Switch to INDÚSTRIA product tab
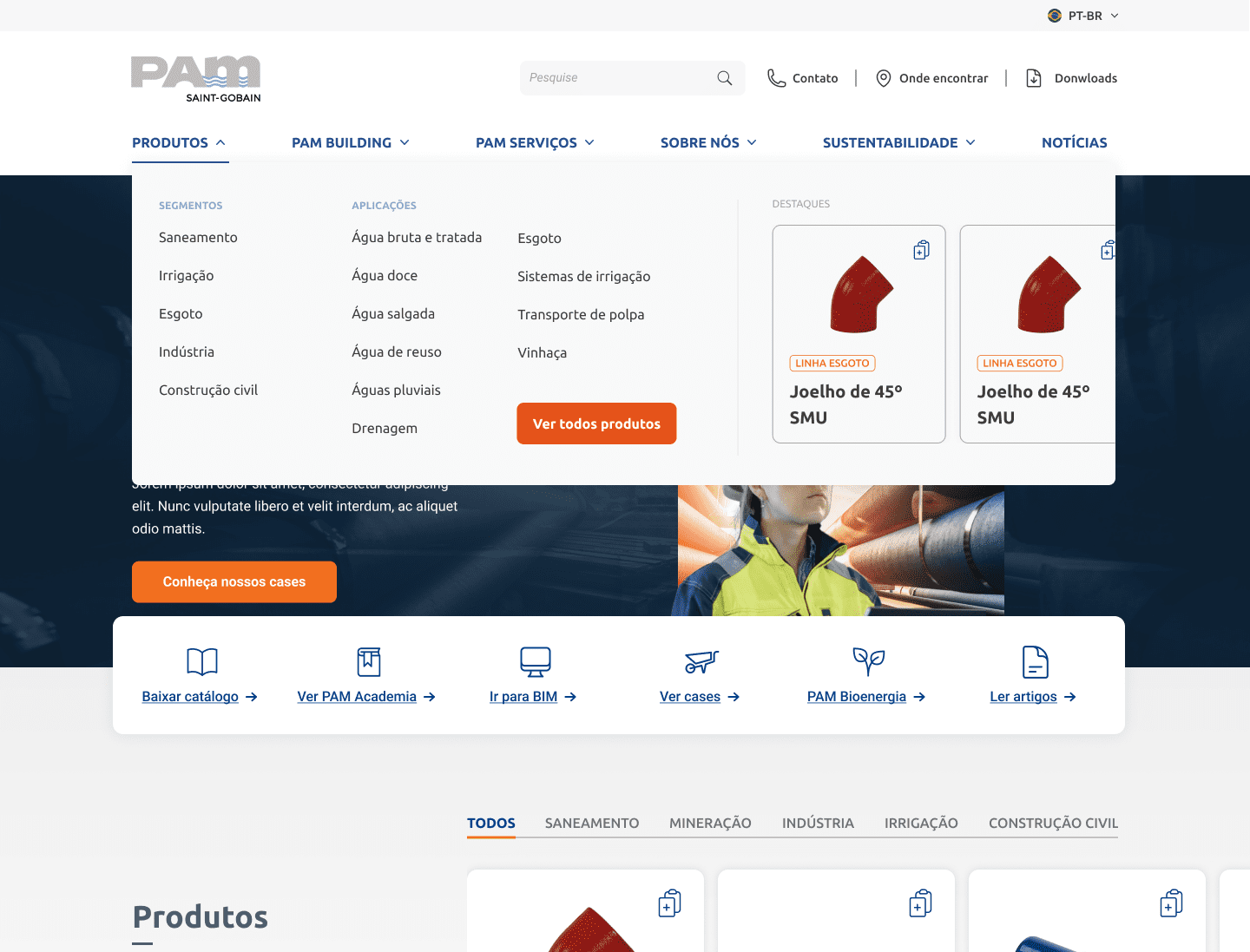 click(x=818, y=823)
